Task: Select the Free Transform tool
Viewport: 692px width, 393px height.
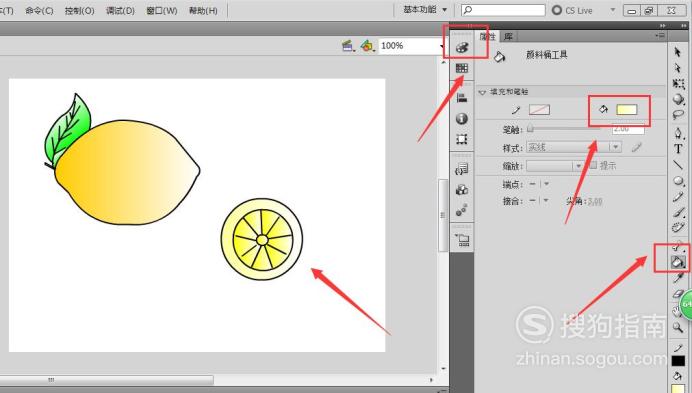Action: pyautogui.click(x=678, y=84)
